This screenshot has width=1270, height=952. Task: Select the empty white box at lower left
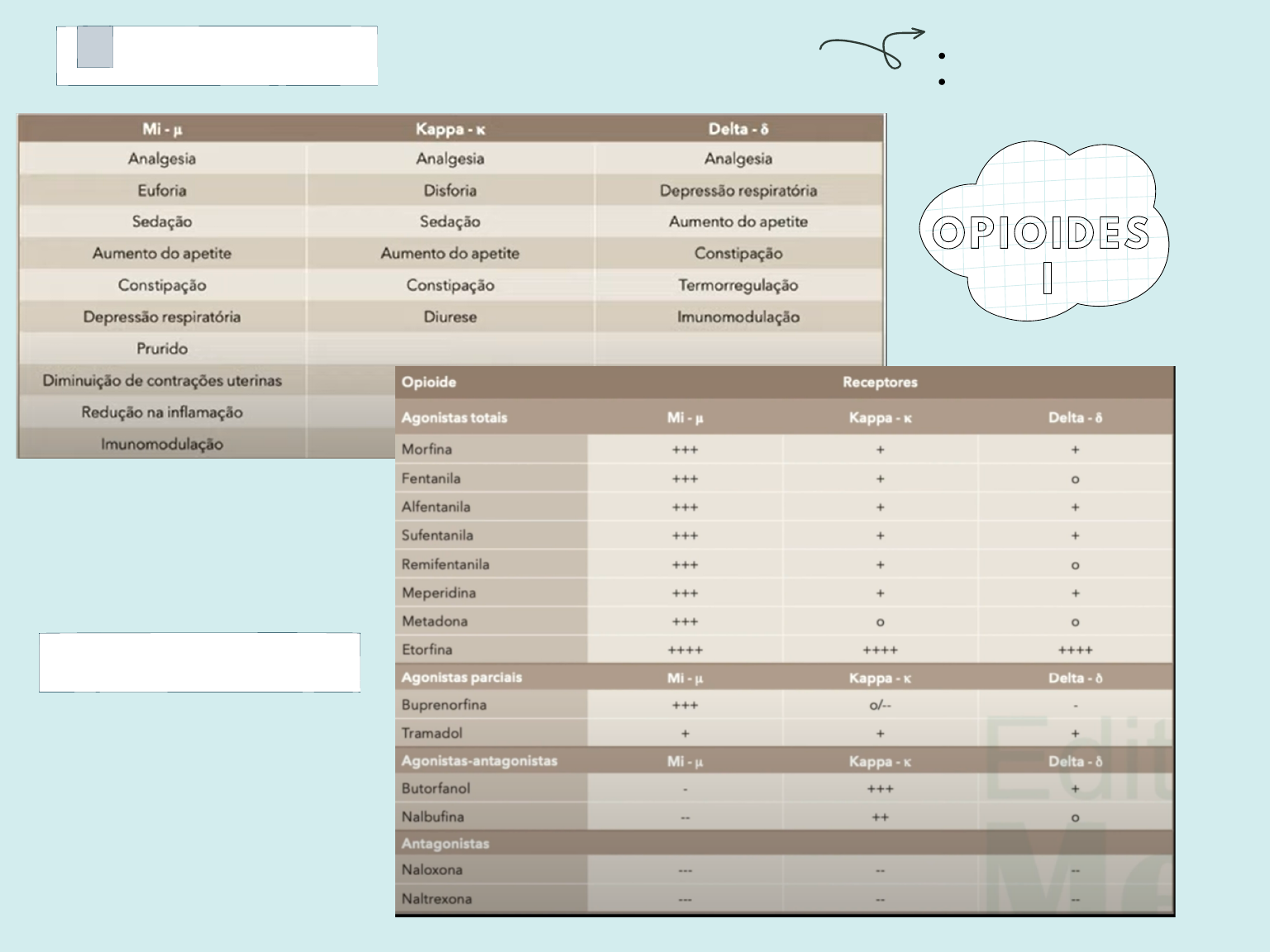click(x=199, y=662)
